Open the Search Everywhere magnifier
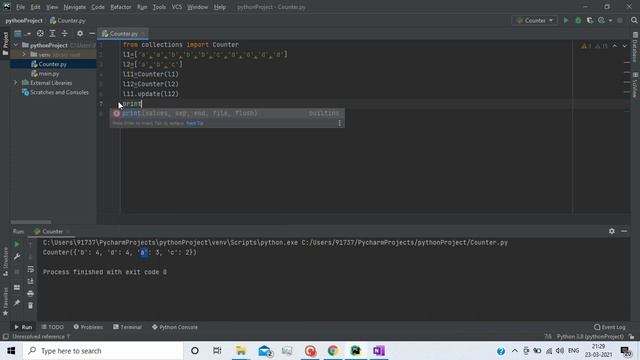The image size is (640, 360). click(634, 20)
